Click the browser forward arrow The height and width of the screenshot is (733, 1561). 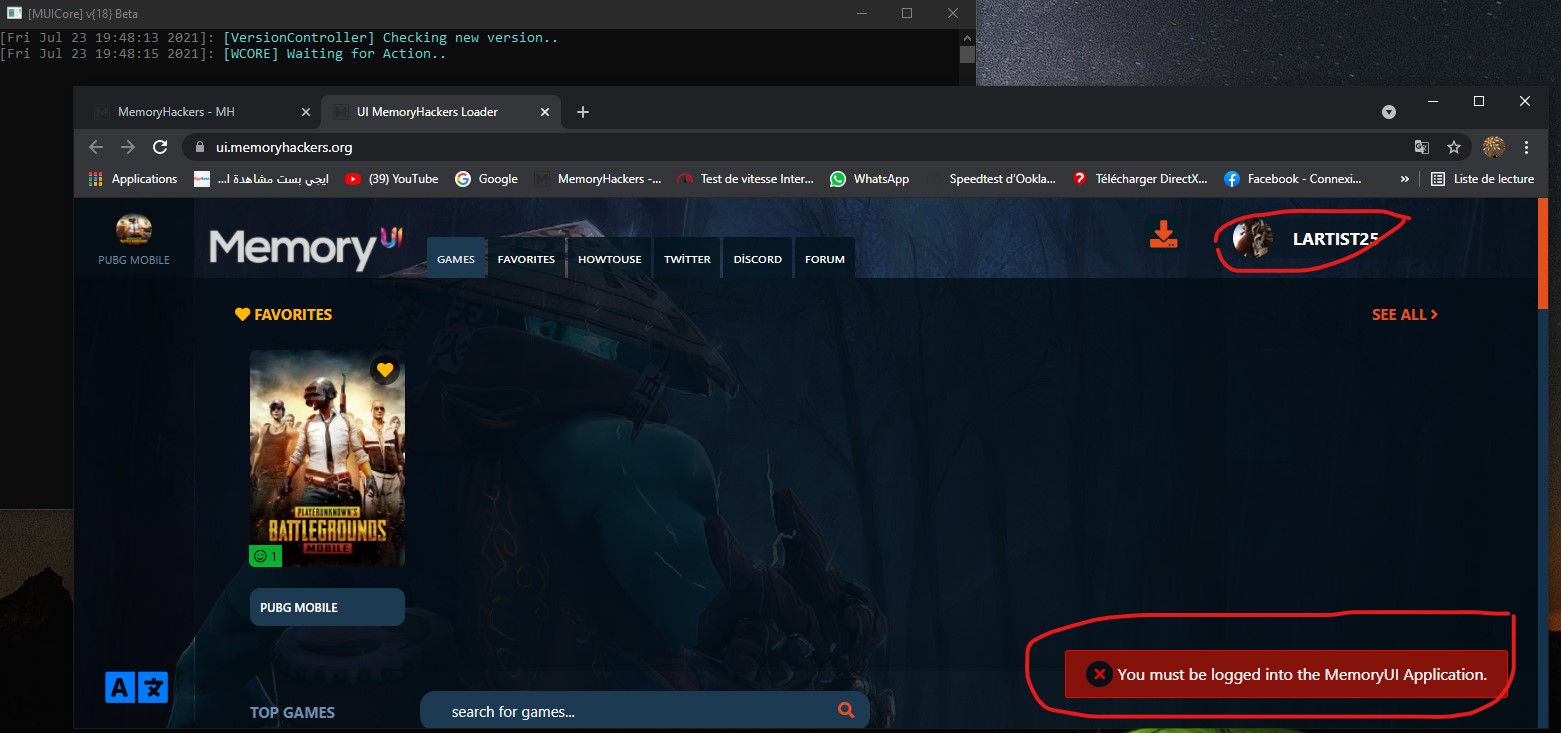pos(128,147)
